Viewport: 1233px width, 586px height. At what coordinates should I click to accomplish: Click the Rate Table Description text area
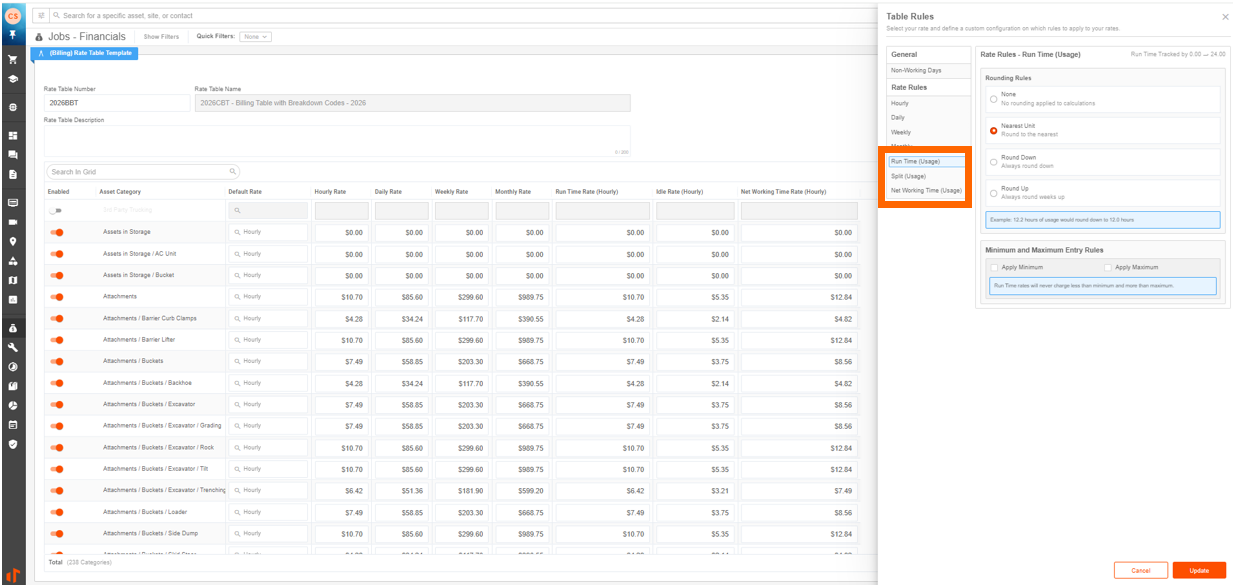(337, 141)
